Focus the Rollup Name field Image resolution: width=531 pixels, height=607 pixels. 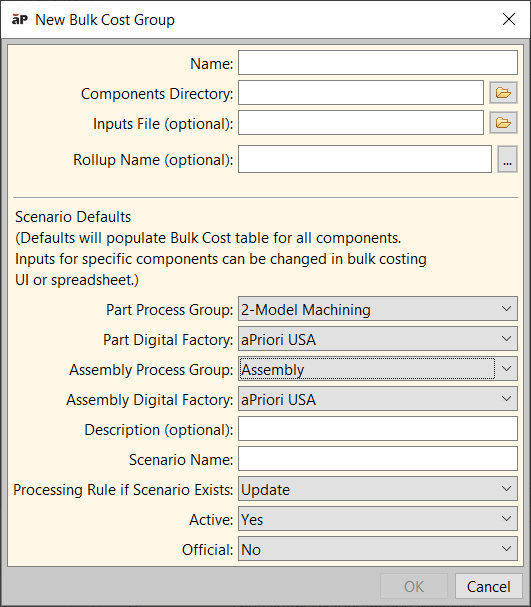(365, 159)
